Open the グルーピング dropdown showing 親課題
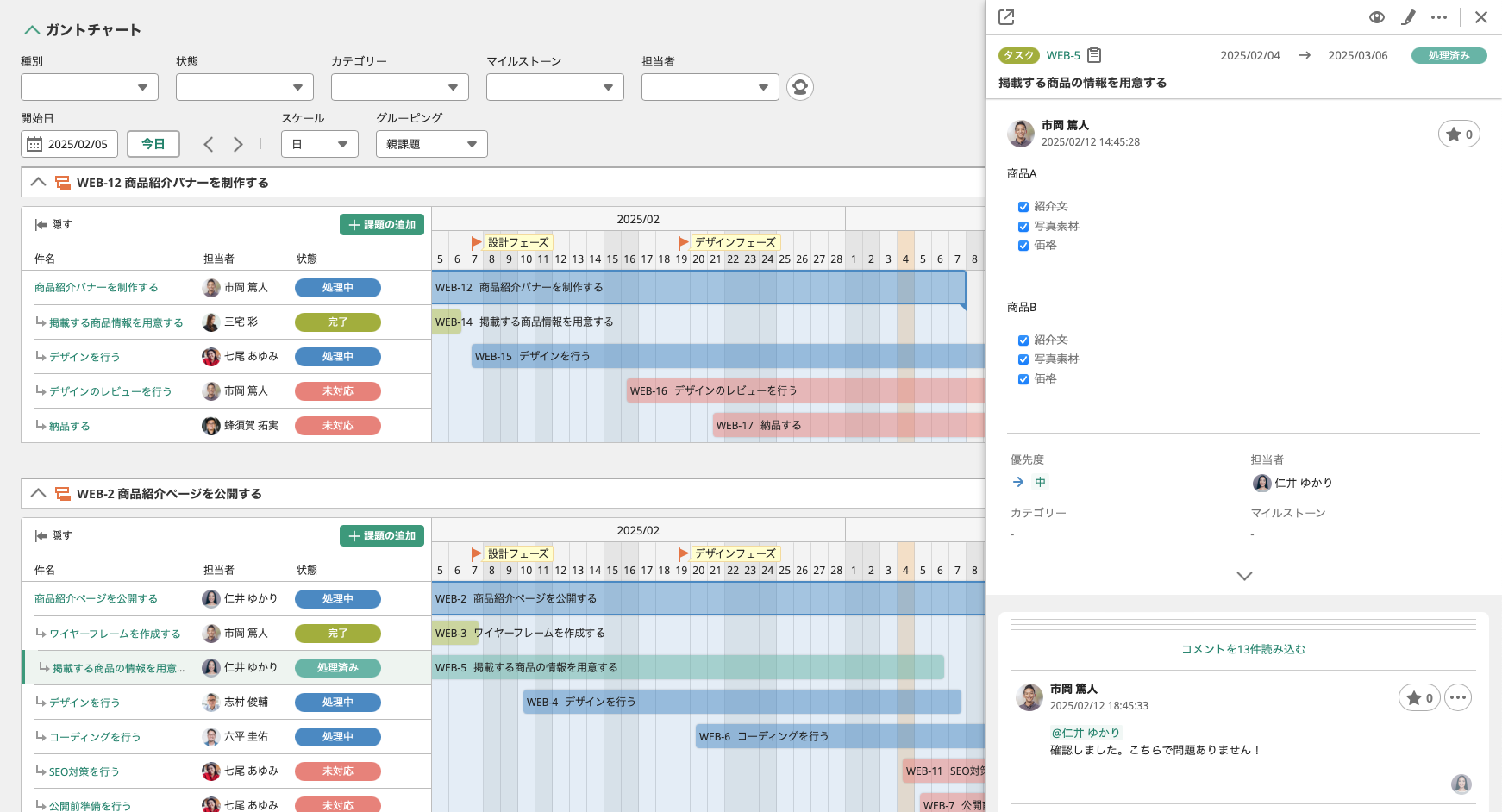Image resolution: width=1502 pixels, height=812 pixels. point(431,145)
